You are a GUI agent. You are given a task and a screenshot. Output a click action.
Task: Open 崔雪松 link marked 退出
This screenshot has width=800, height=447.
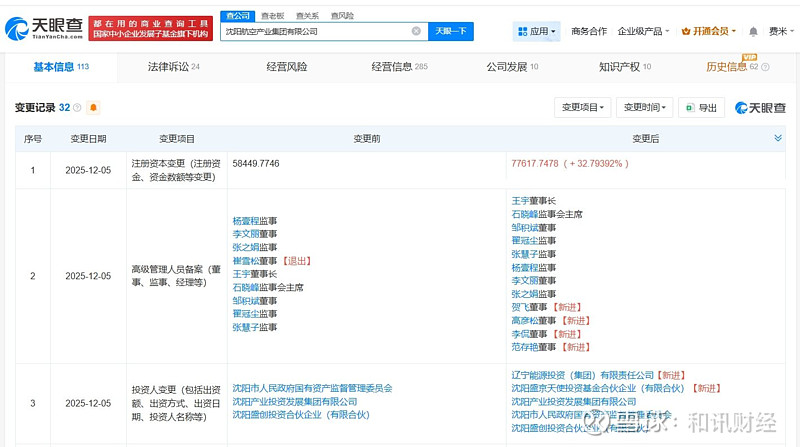(246, 261)
